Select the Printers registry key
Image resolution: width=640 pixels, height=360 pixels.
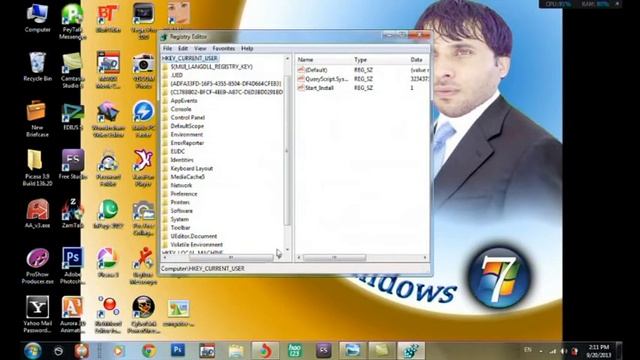coord(180,202)
